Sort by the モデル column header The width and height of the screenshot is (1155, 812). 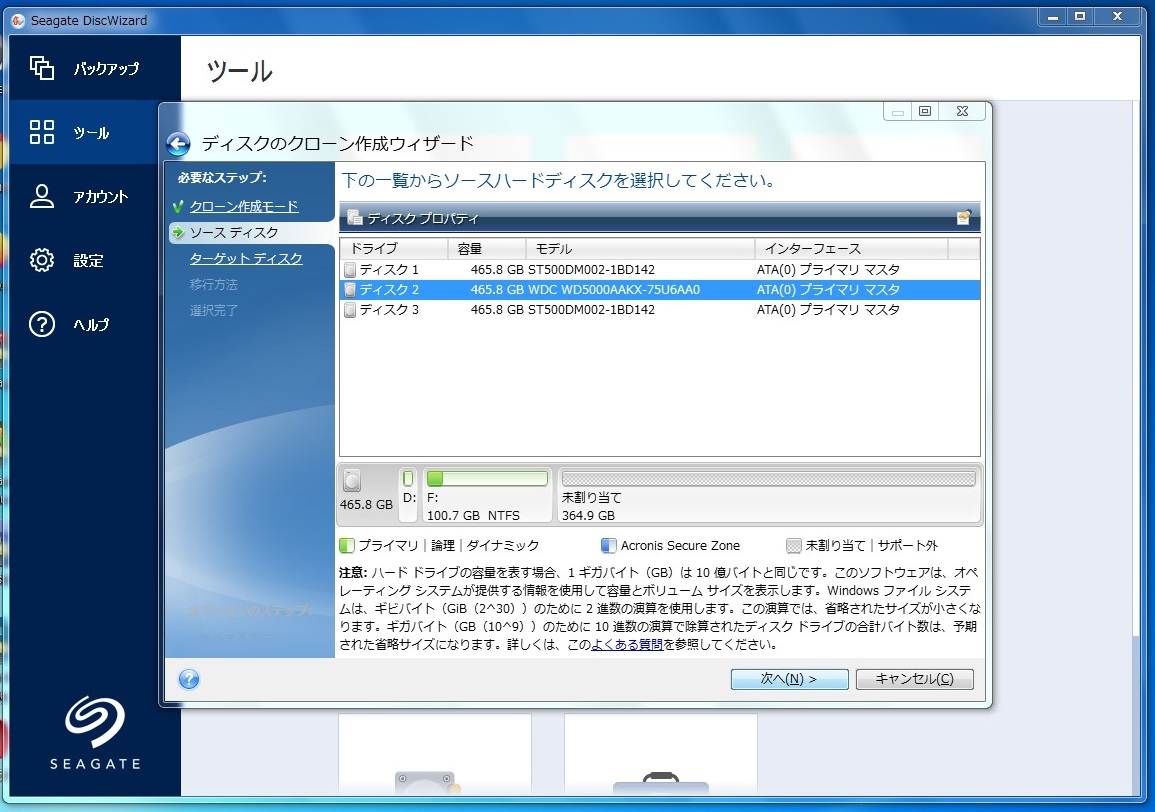point(640,248)
